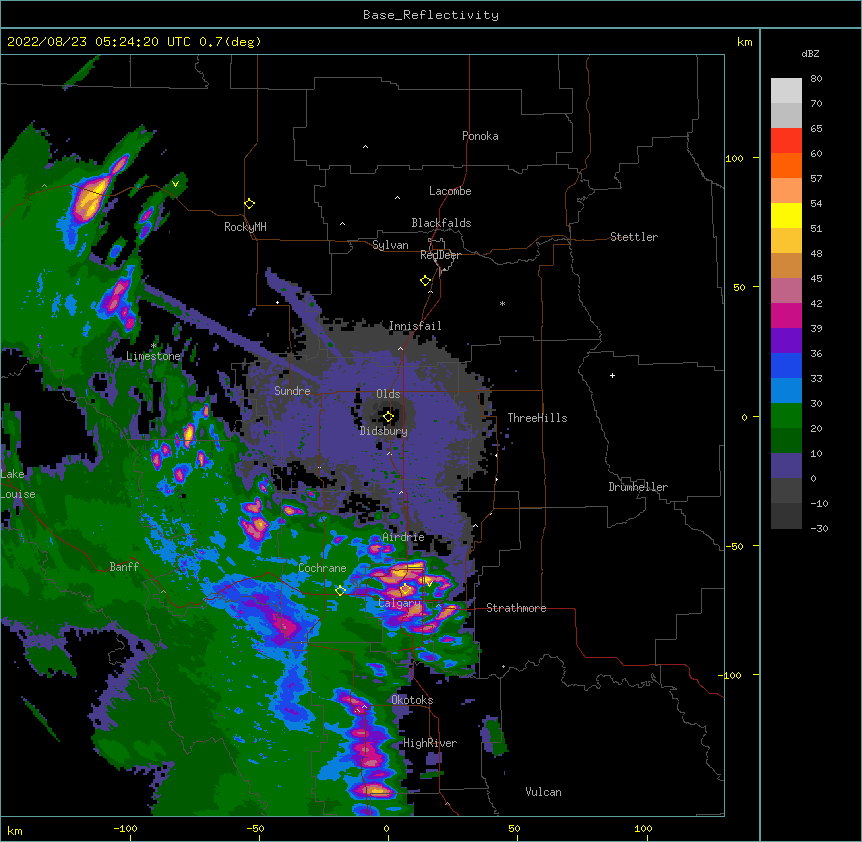Click the Didsbury town label
The height and width of the screenshot is (842, 862).
[x=384, y=431]
